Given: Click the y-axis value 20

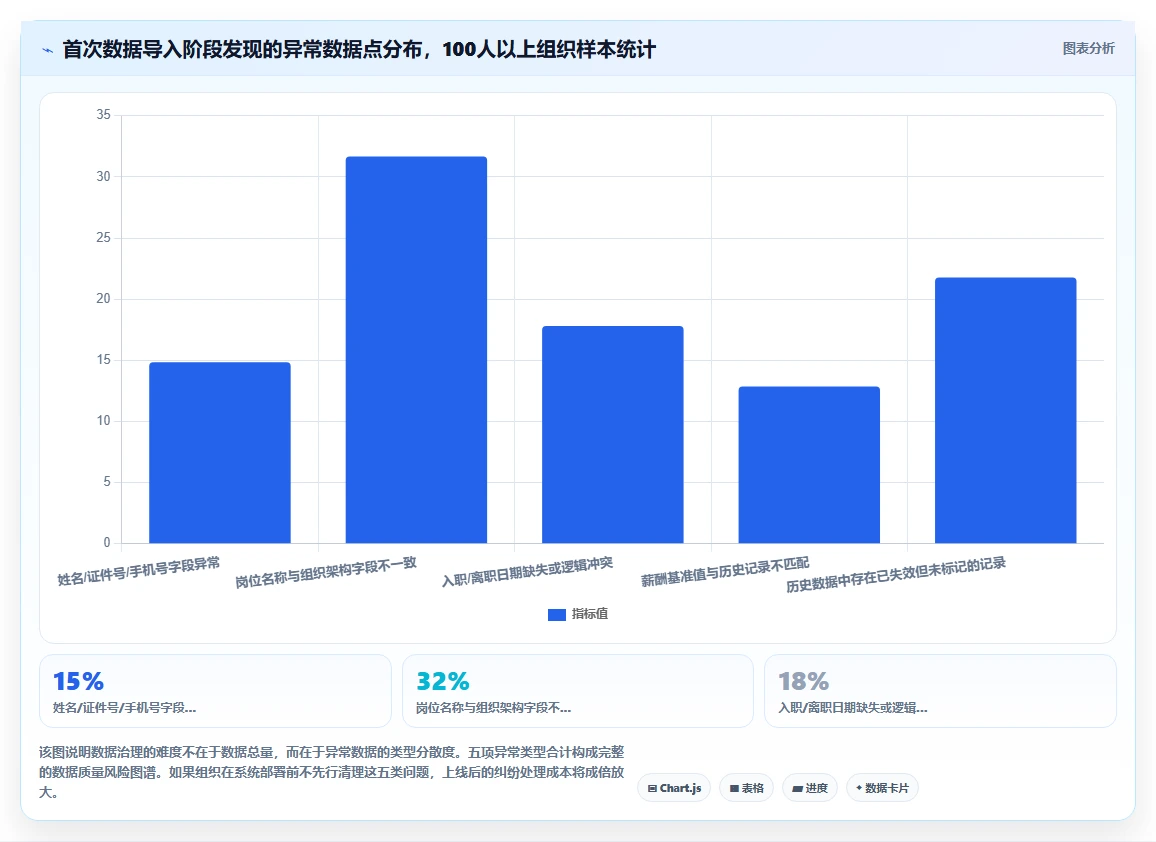Looking at the screenshot, I should (103, 299).
